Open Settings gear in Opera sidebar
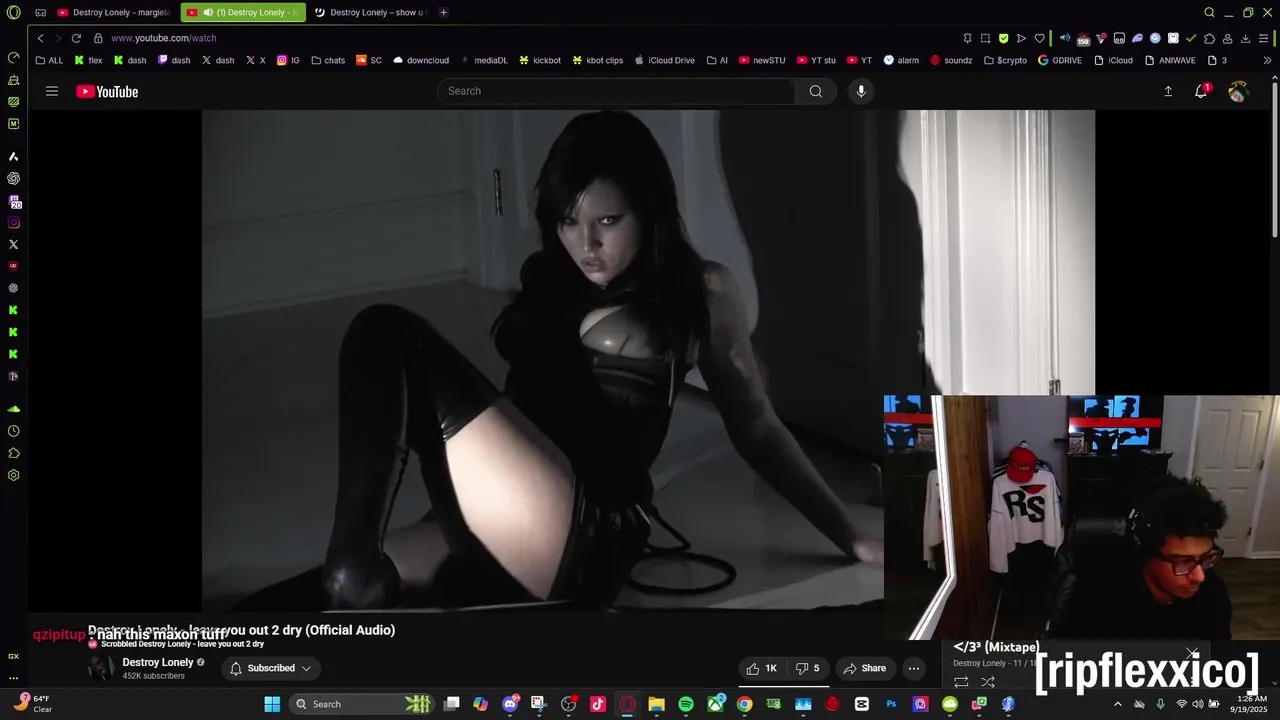1280x720 pixels. (x=13, y=475)
